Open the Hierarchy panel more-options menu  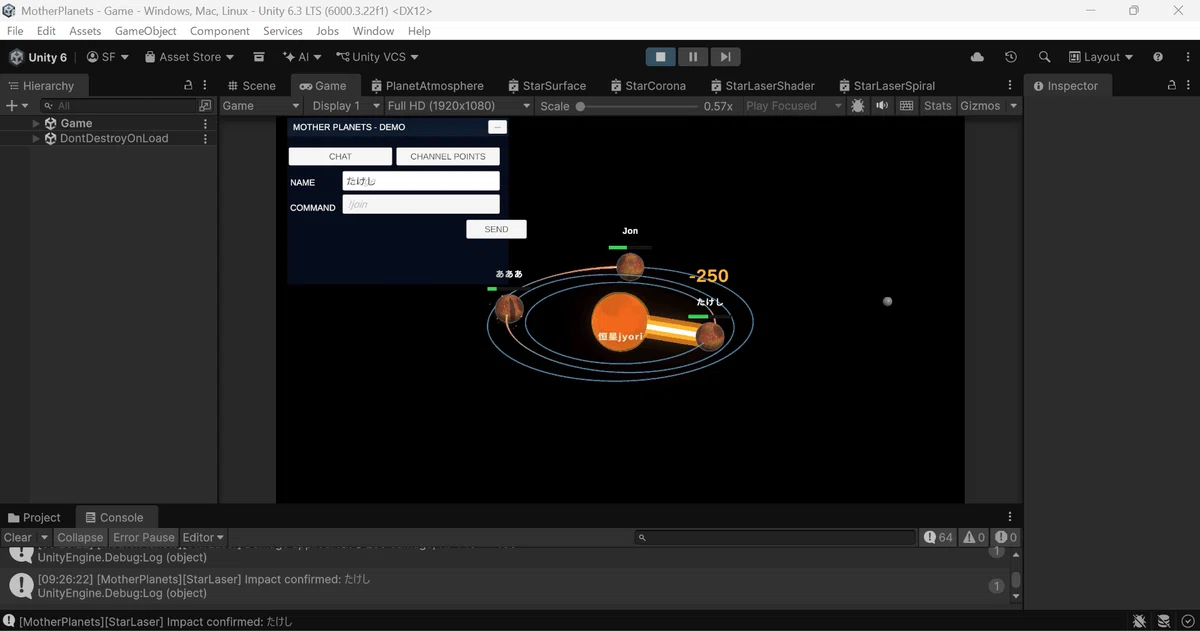tap(205, 85)
